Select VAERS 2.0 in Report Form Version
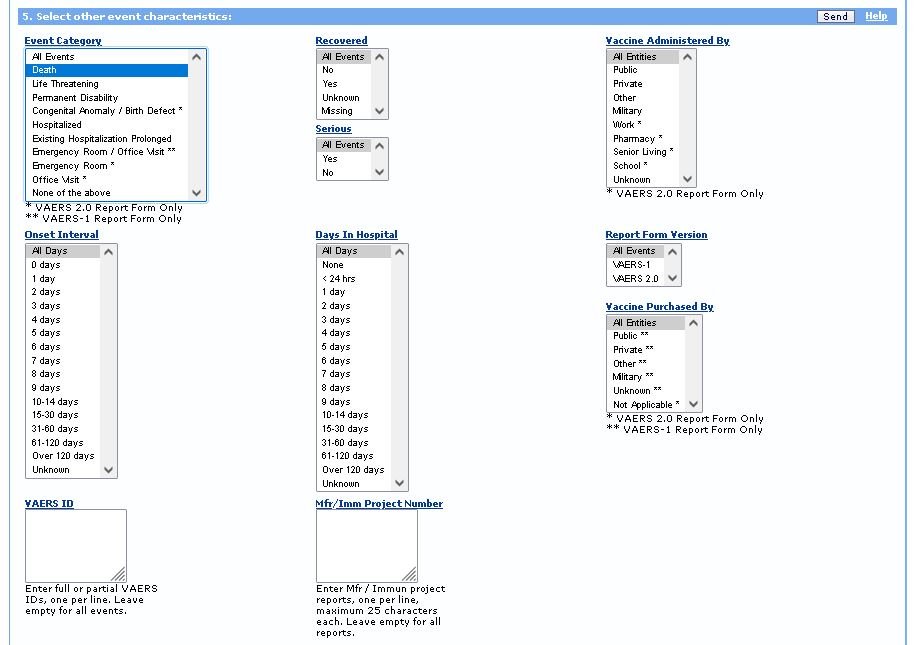The width and height of the screenshot is (916, 645). (x=636, y=279)
